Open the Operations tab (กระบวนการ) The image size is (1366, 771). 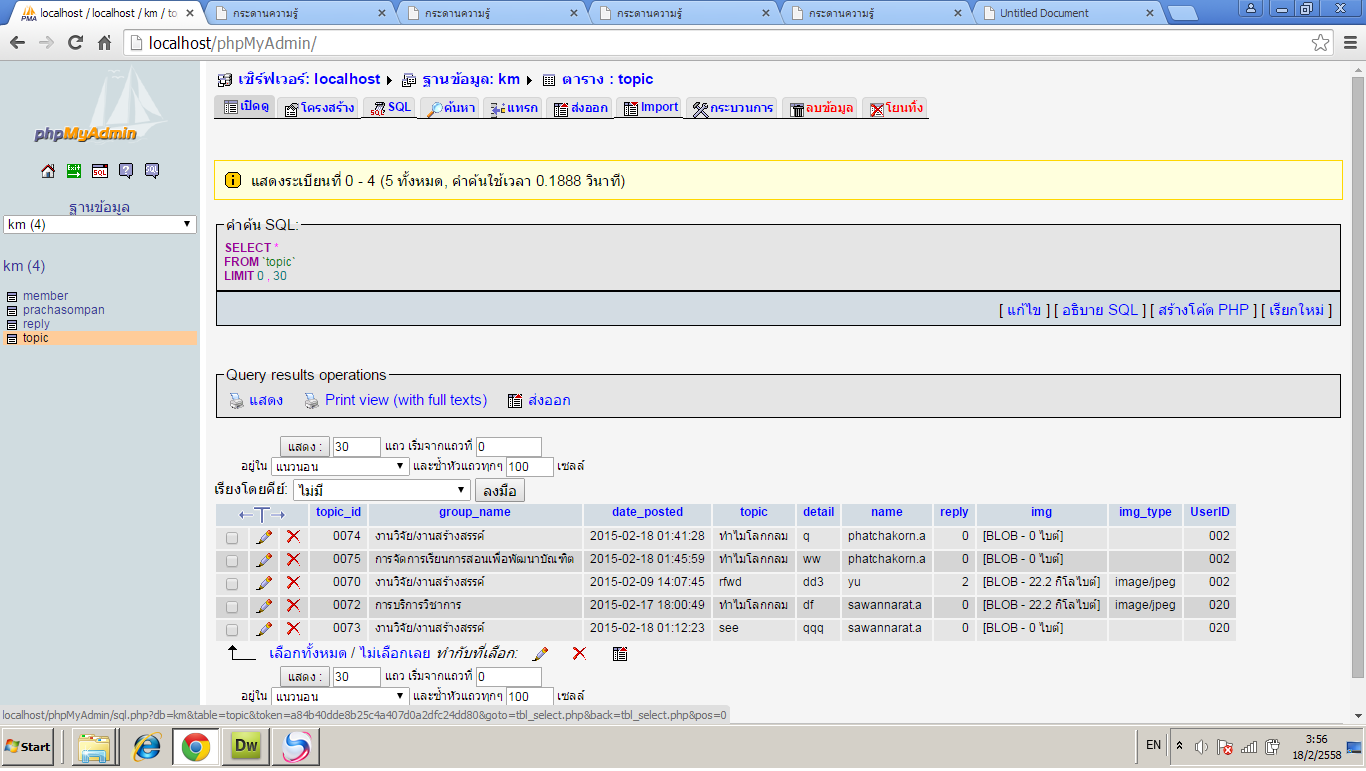tap(733, 108)
